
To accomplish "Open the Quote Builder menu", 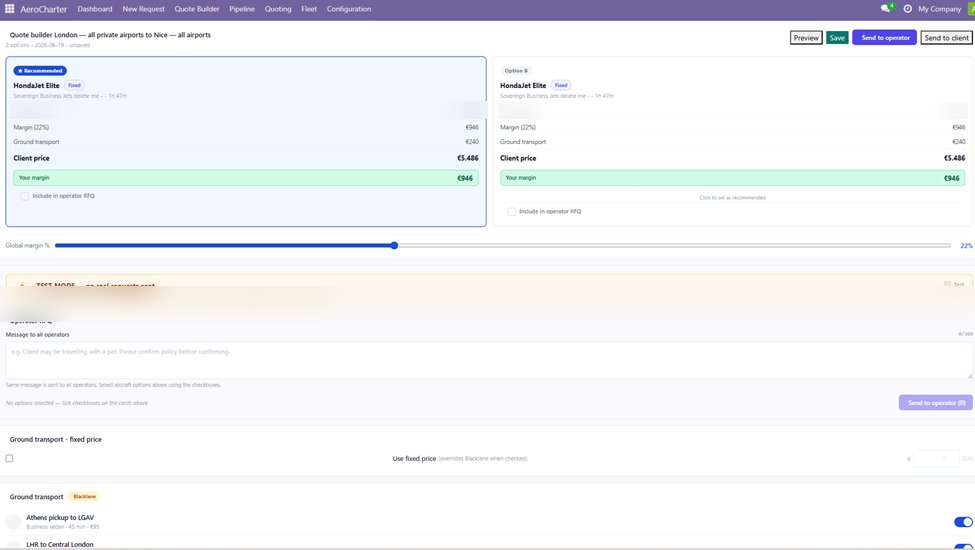I will tap(196, 9).
